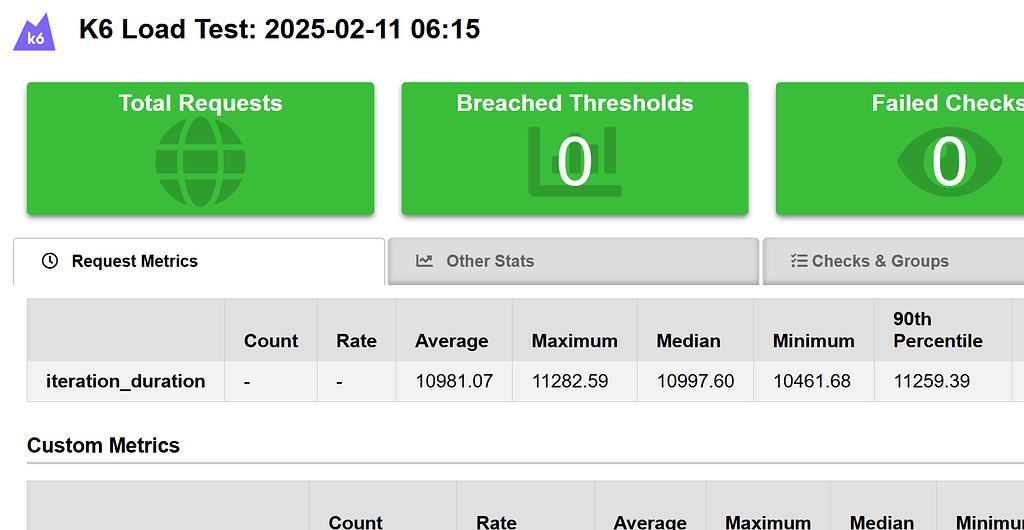Switch to the Other Stats tab
1024x530 pixels.
573,261
